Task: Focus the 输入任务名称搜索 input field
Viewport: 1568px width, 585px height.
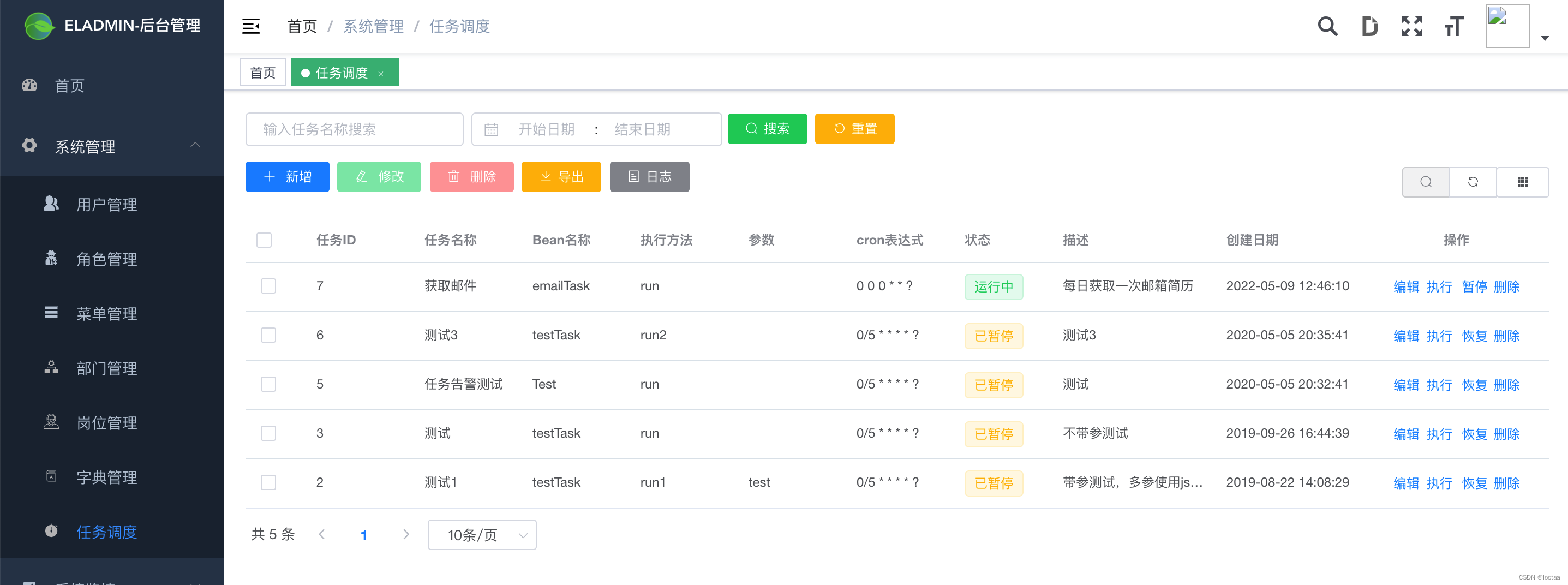Action: [x=354, y=129]
